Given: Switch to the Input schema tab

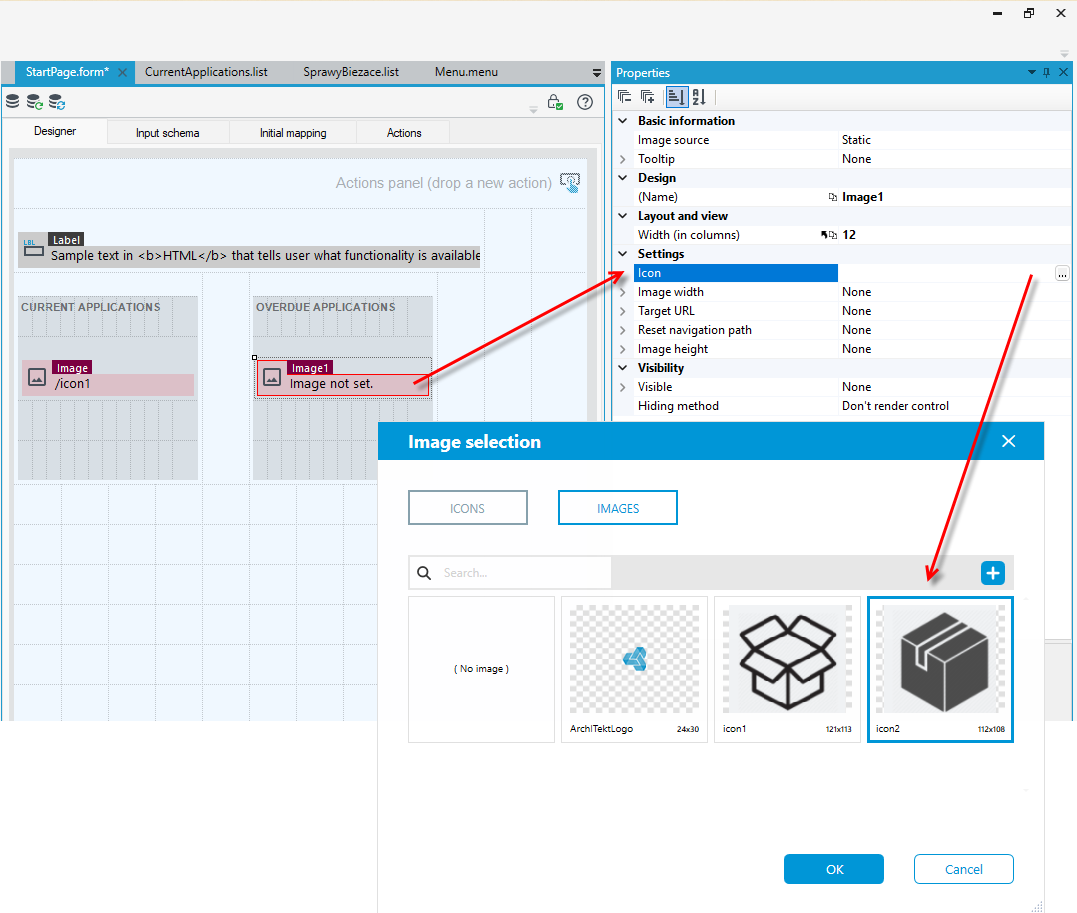Looking at the screenshot, I should click(168, 133).
